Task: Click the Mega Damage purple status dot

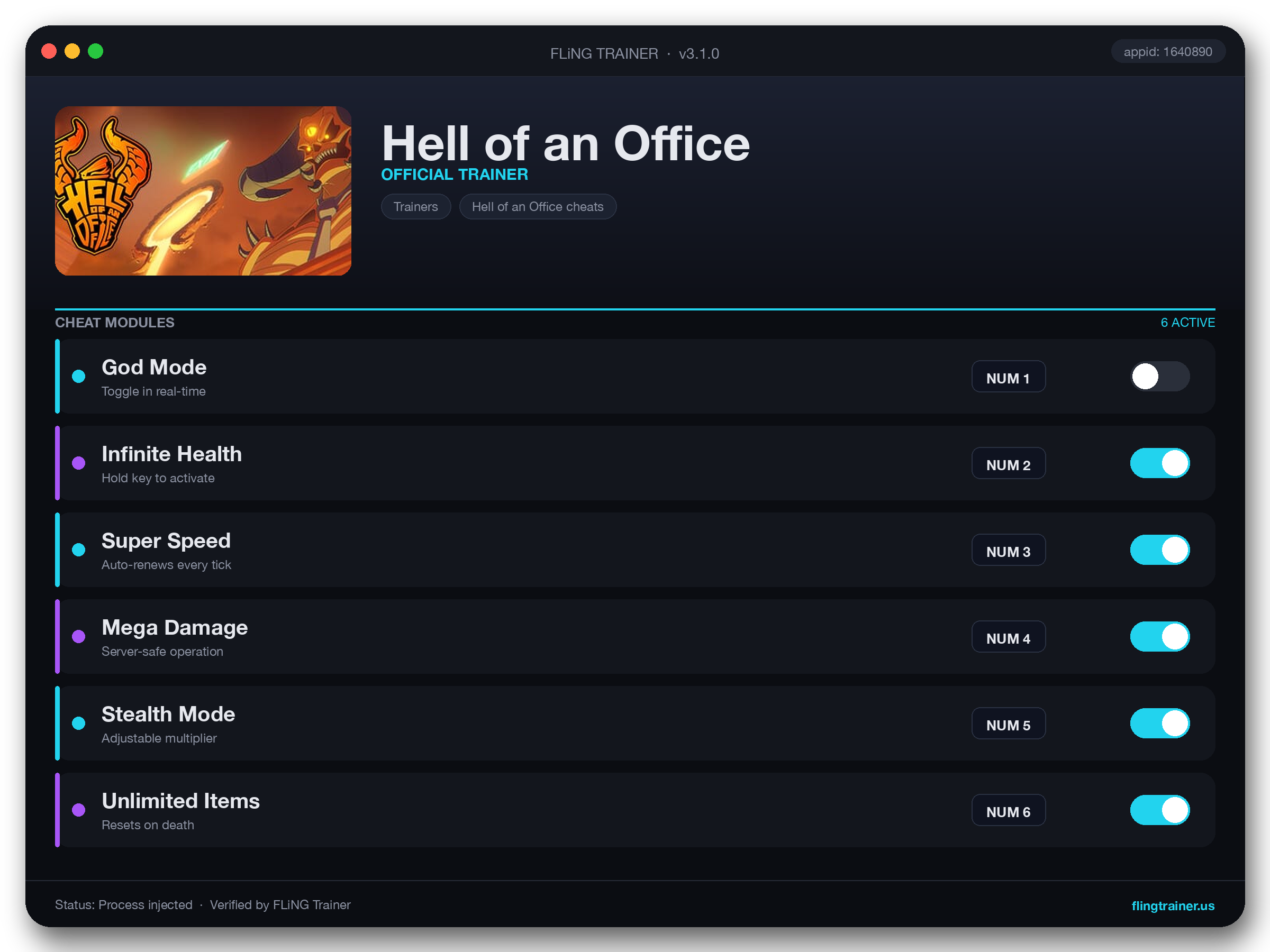Action: (x=79, y=636)
